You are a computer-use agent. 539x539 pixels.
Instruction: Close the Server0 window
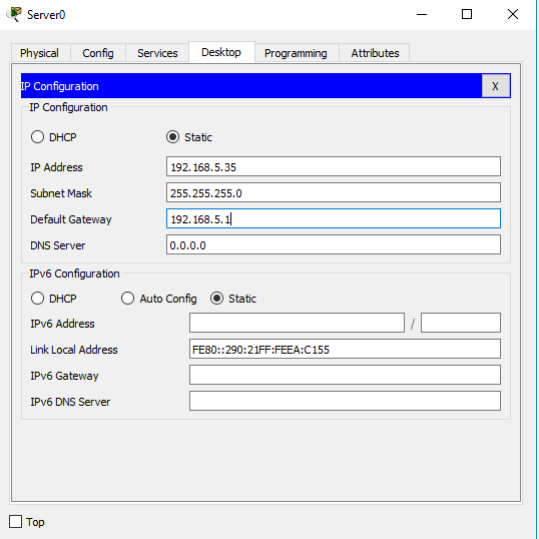click(x=513, y=14)
